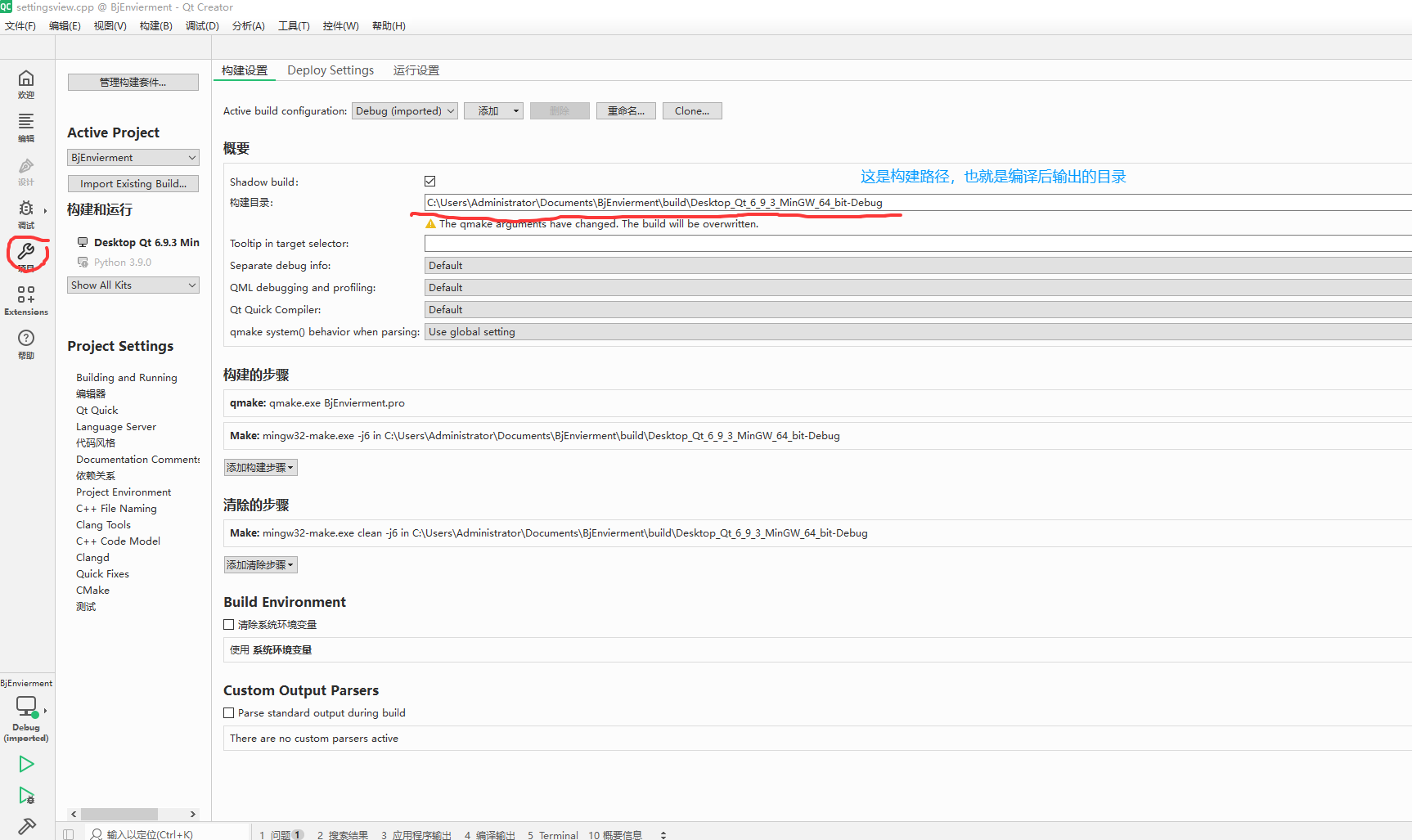Switch to Debug (调试) mode
Image resolution: width=1412 pixels, height=840 pixels.
click(x=26, y=214)
